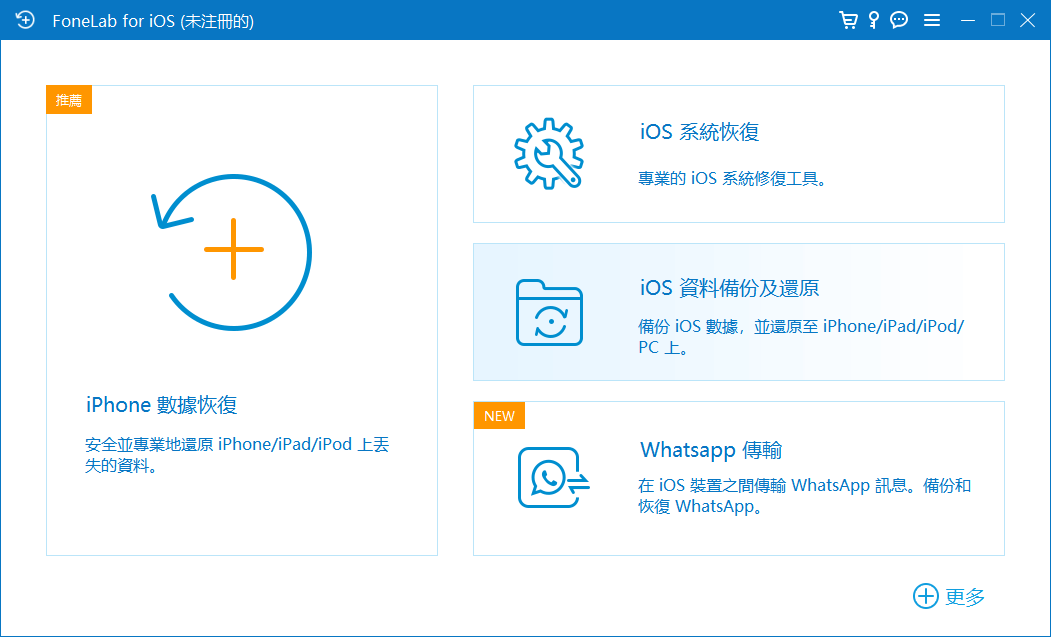Screen dimensions: 1051x637
Task: Open iOS 資料備份及還原 heading
Action: point(729,289)
